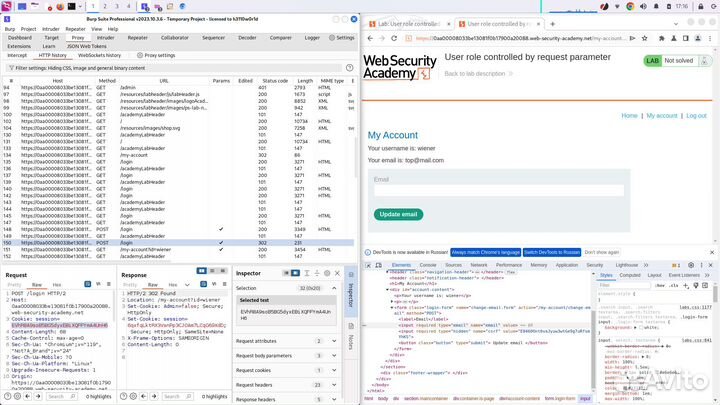The height and width of the screenshot is (405, 720).
Task: Click DevTools Styles filter field
Action: coord(624,286)
